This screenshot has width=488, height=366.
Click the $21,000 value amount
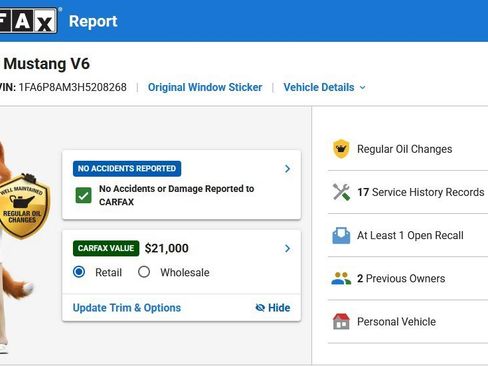[167, 248]
